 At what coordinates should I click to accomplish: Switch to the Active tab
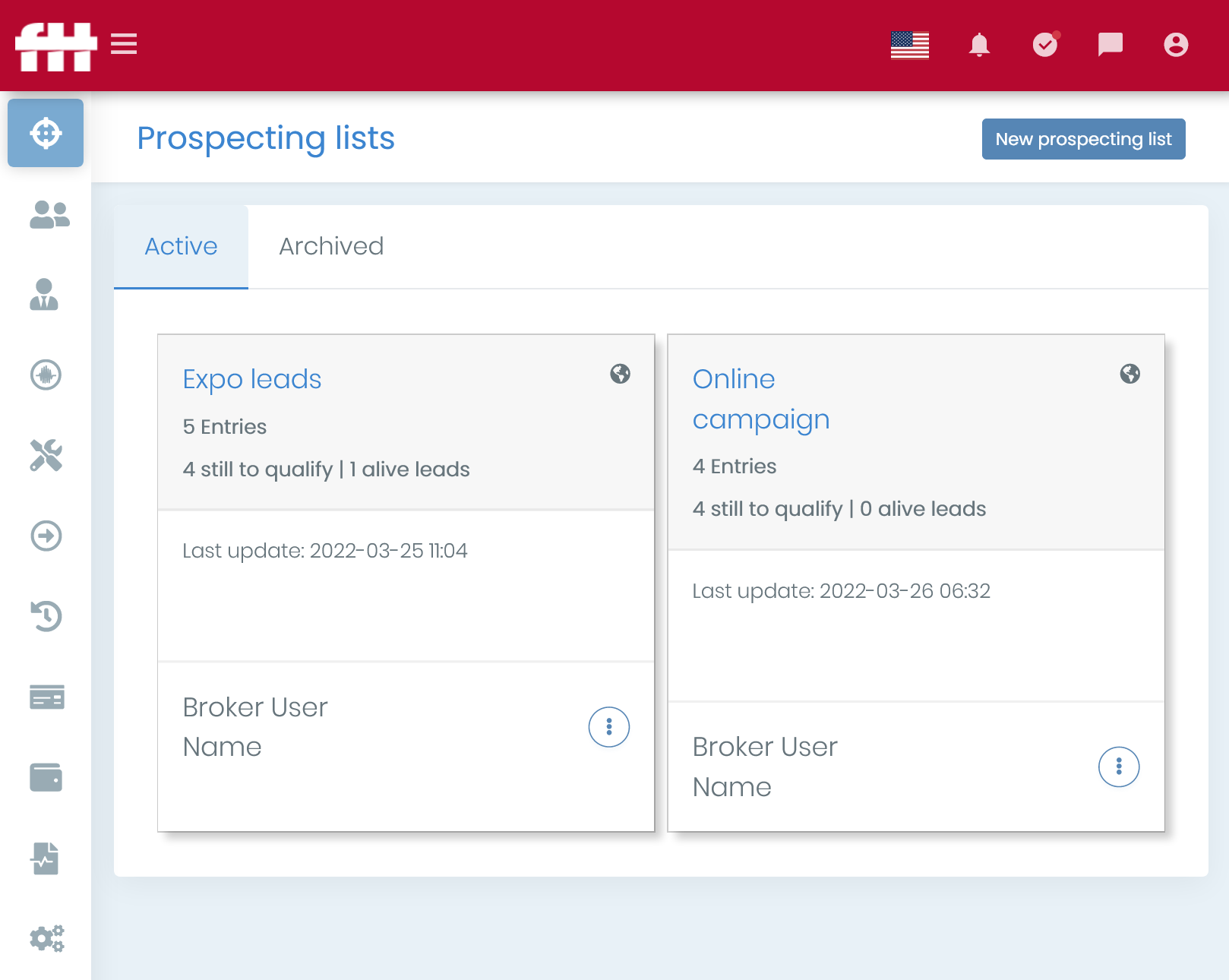point(181,247)
